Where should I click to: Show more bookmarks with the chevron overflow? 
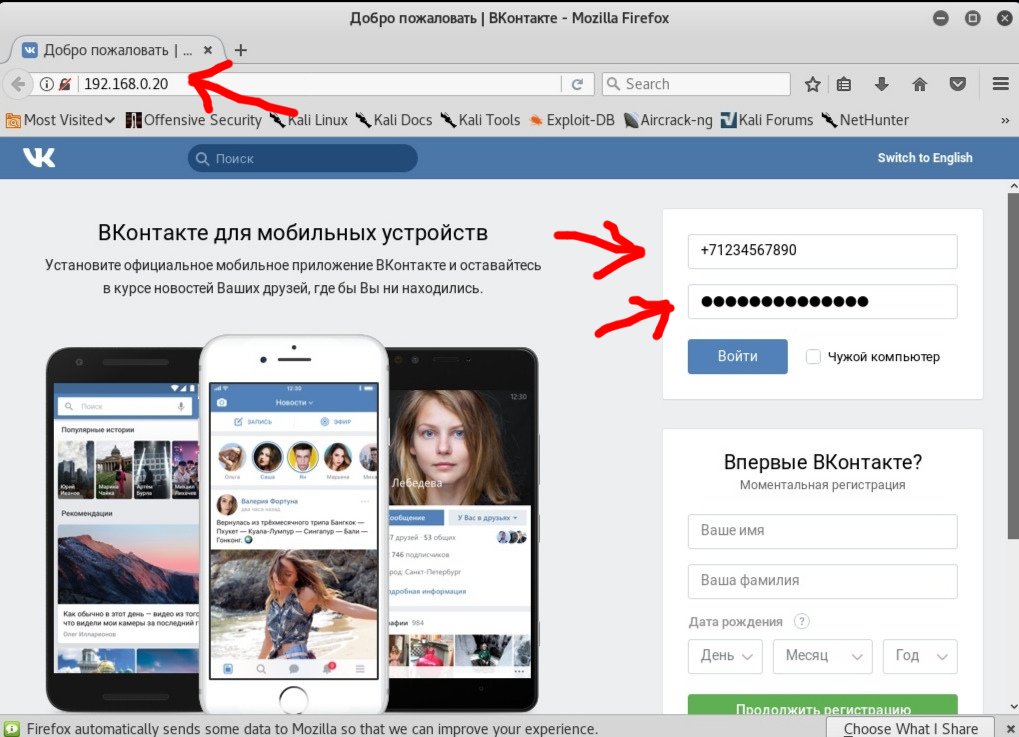(x=1005, y=120)
